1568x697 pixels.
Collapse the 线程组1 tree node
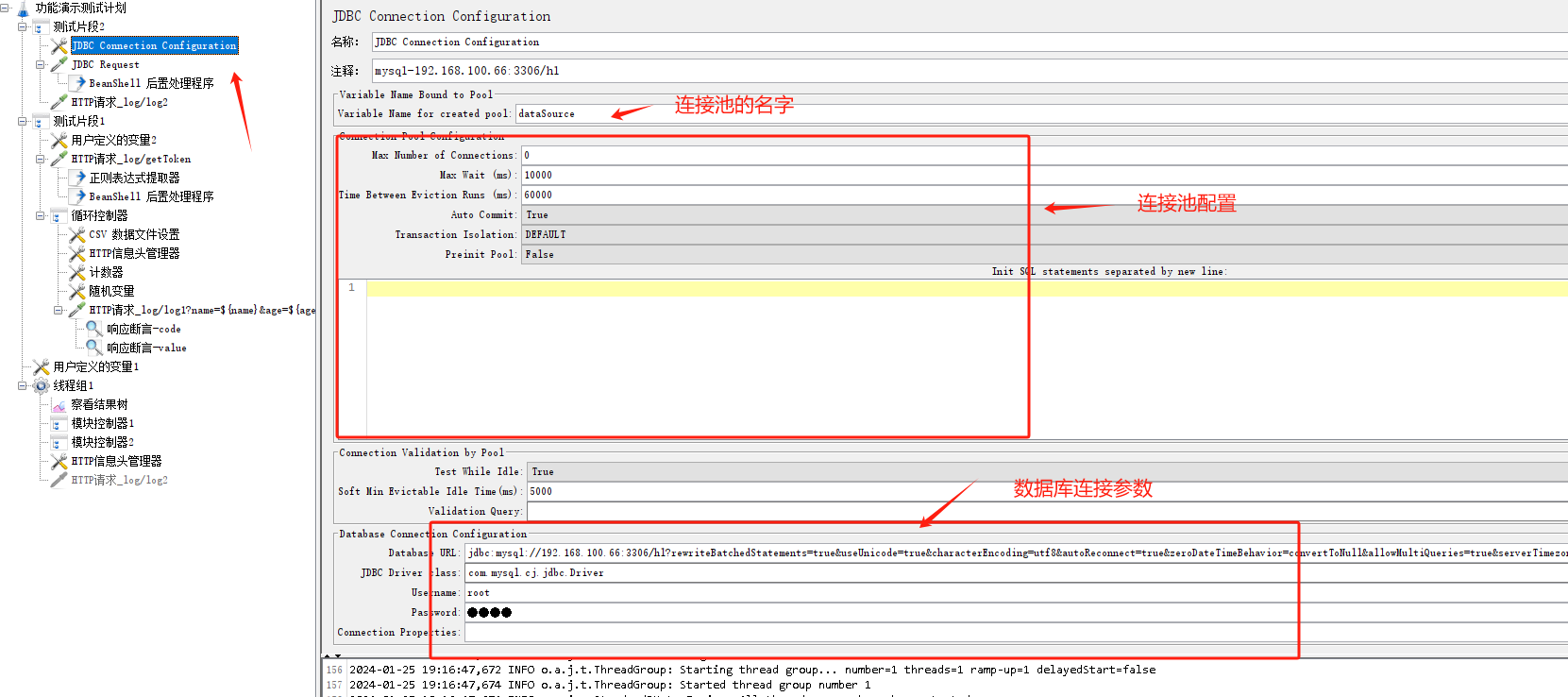click(x=23, y=386)
